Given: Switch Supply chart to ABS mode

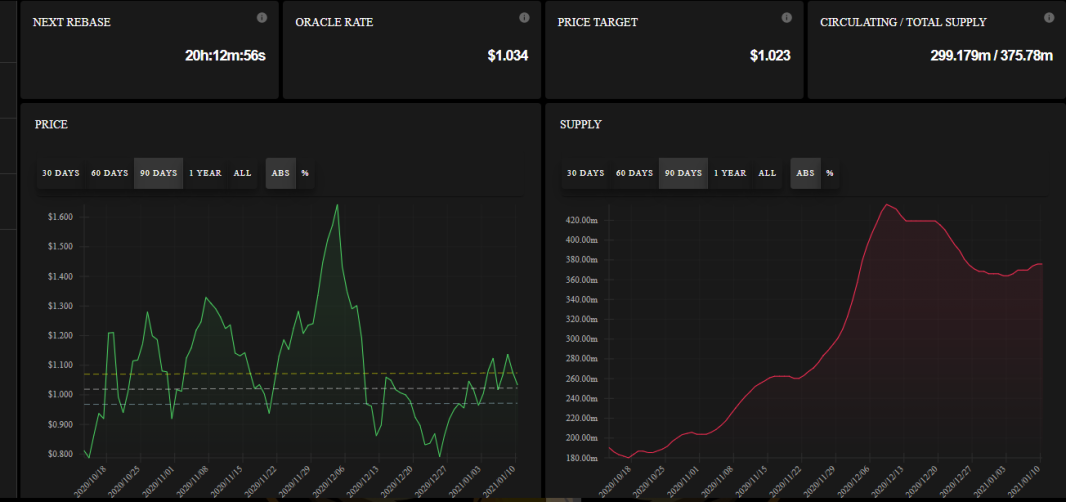Looking at the screenshot, I should tap(805, 173).
